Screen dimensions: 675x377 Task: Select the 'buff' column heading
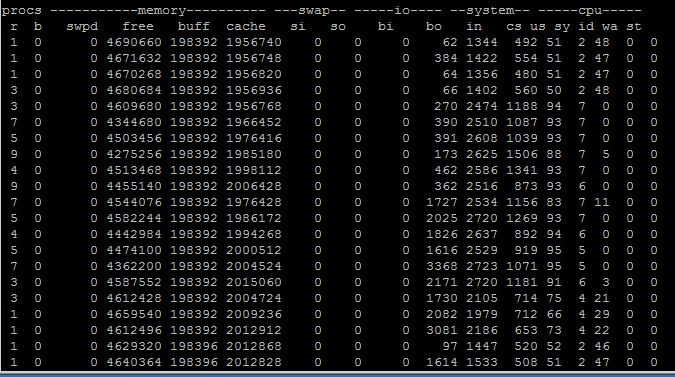click(x=194, y=26)
